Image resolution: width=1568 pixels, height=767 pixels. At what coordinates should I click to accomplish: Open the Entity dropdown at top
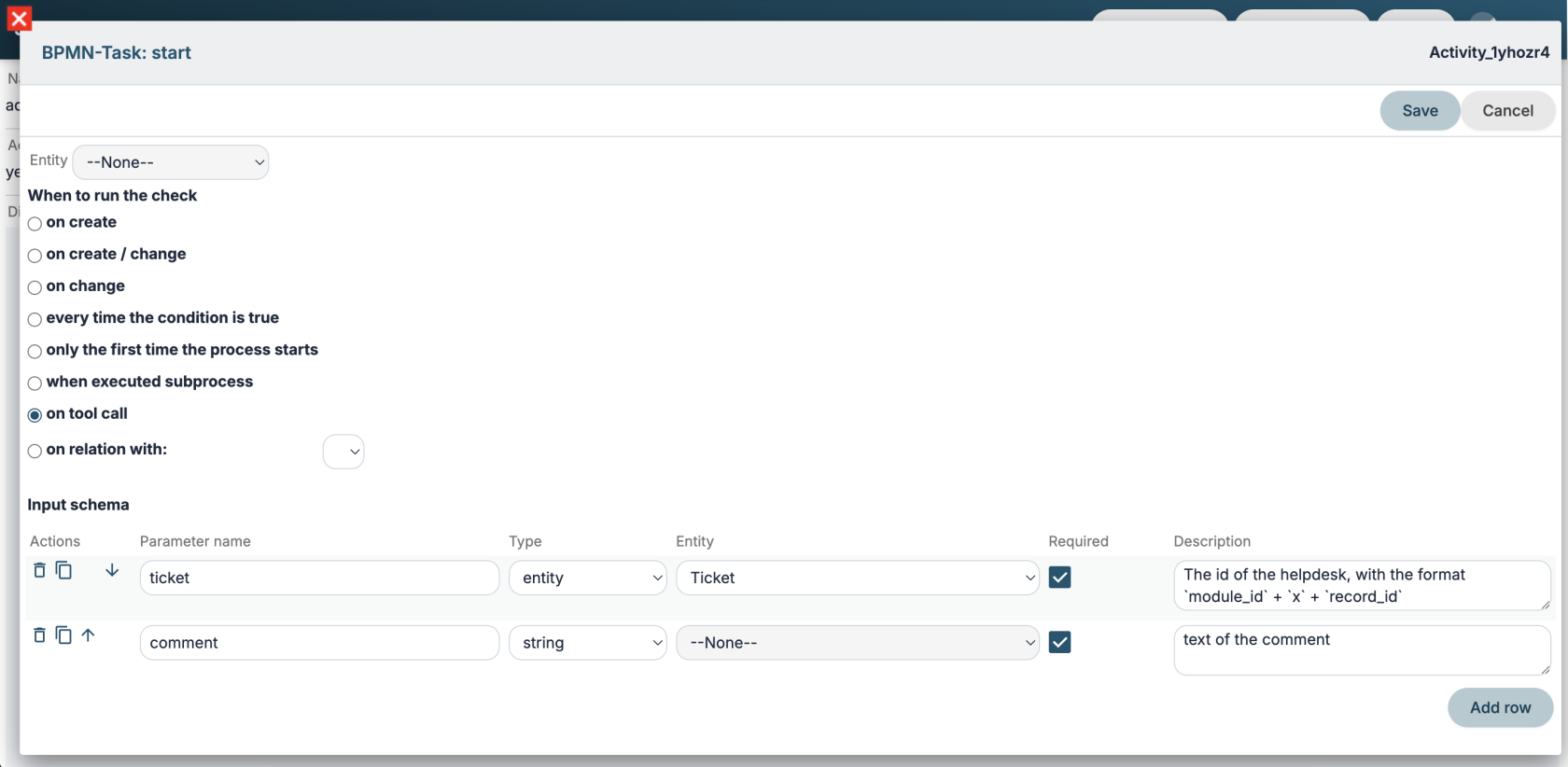[x=171, y=162]
